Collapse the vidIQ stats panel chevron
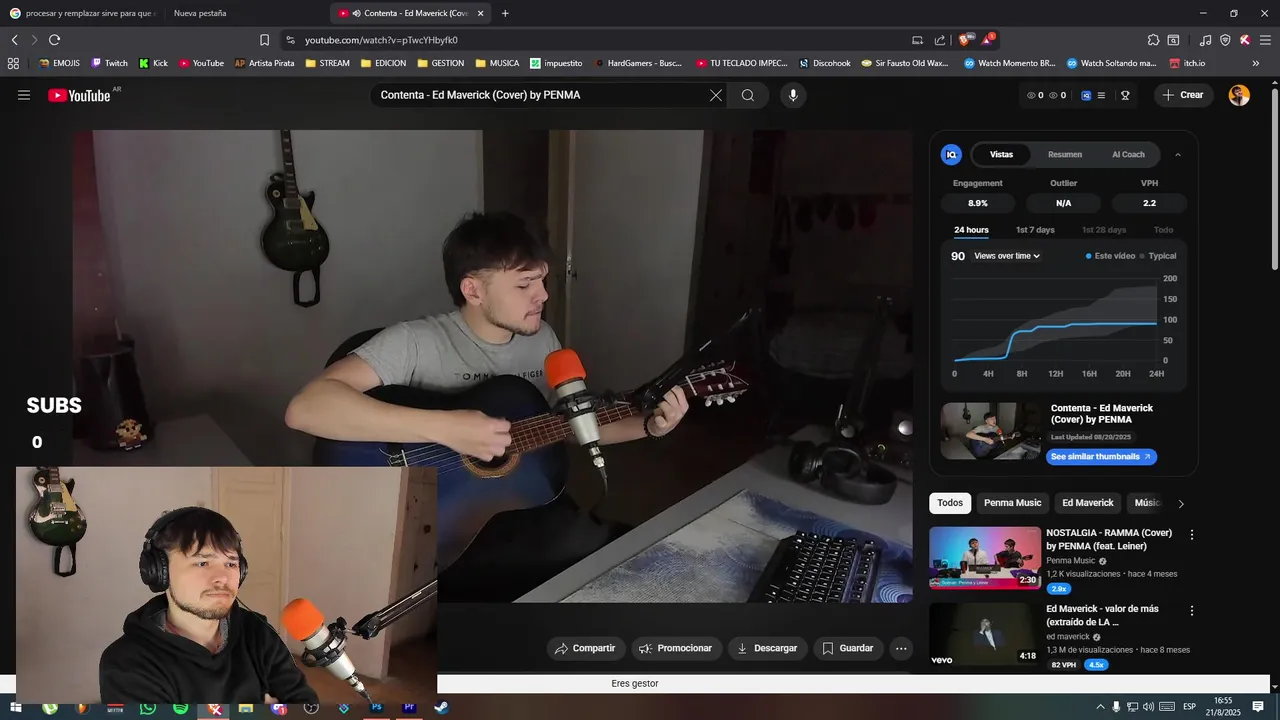The height and width of the screenshot is (720, 1280). coord(1177,155)
